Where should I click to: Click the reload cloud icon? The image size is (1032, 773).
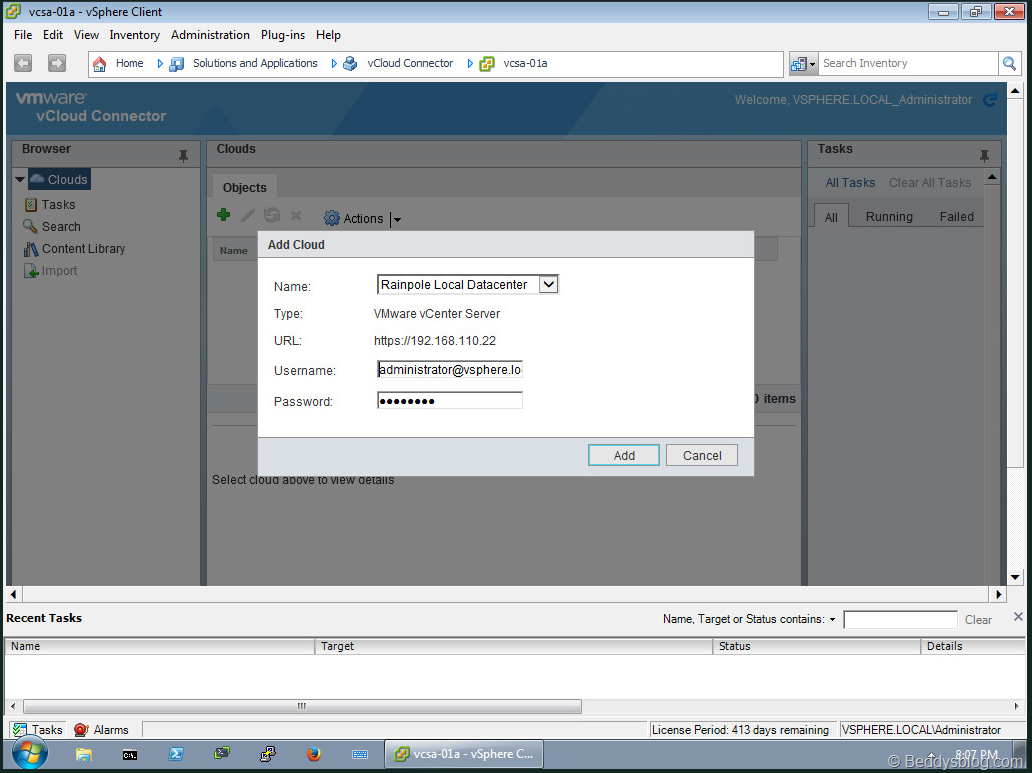point(272,215)
